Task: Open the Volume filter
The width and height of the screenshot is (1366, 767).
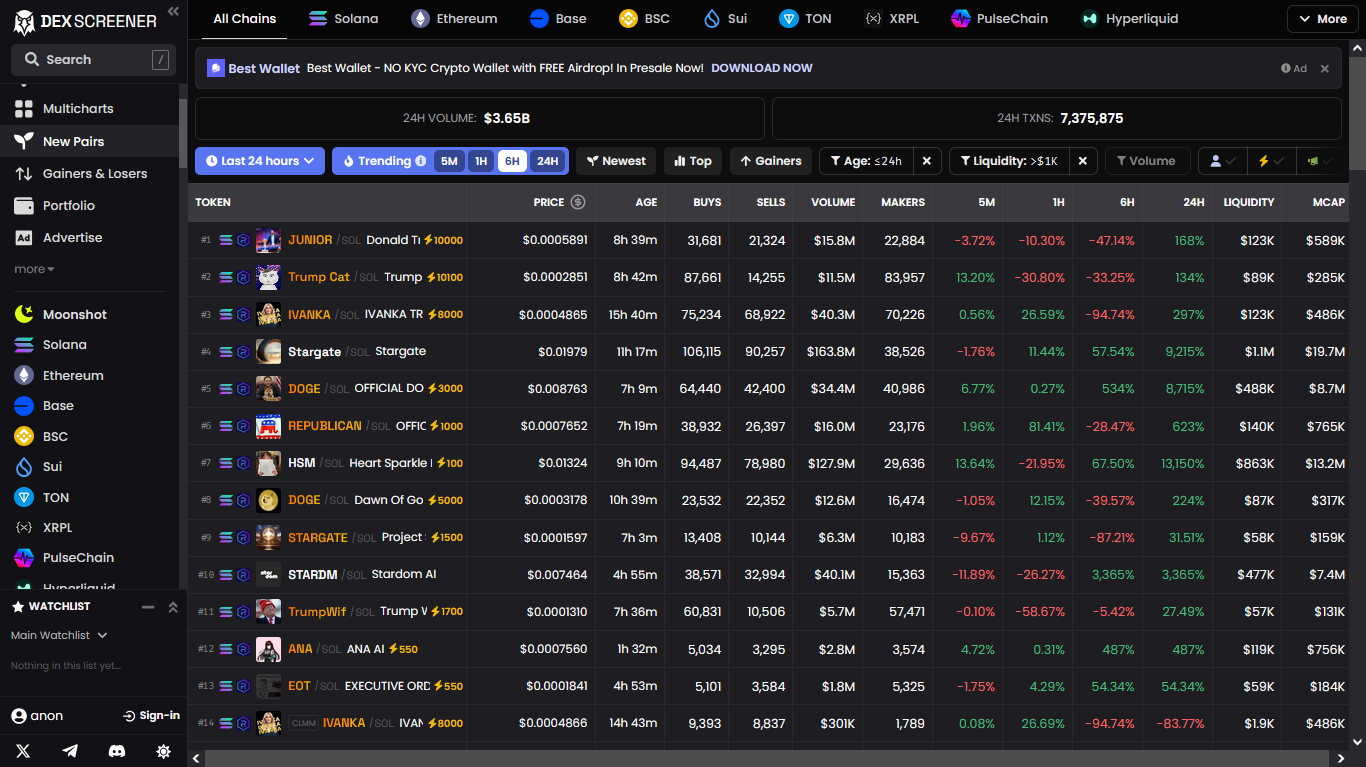Action: (x=1147, y=161)
